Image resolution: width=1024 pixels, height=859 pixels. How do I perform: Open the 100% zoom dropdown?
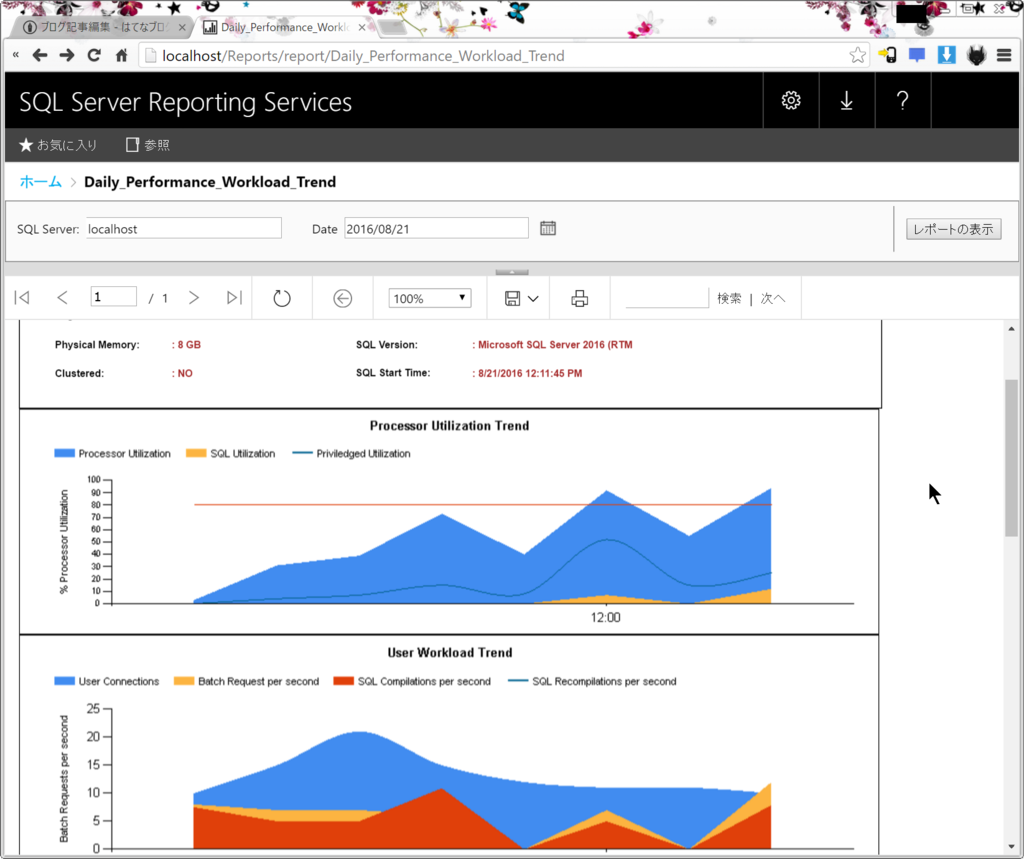pos(430,299)
